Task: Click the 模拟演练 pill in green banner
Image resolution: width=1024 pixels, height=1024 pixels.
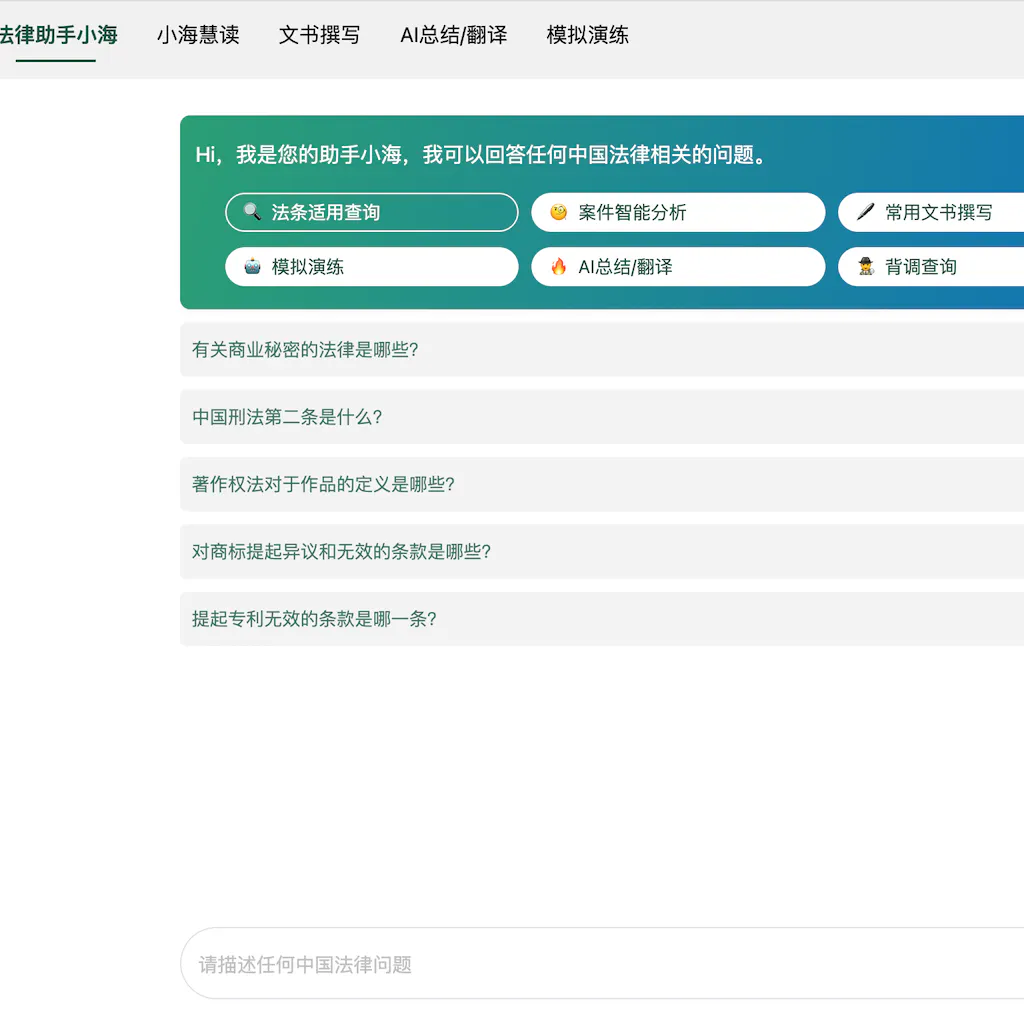Action: [372, 266]
